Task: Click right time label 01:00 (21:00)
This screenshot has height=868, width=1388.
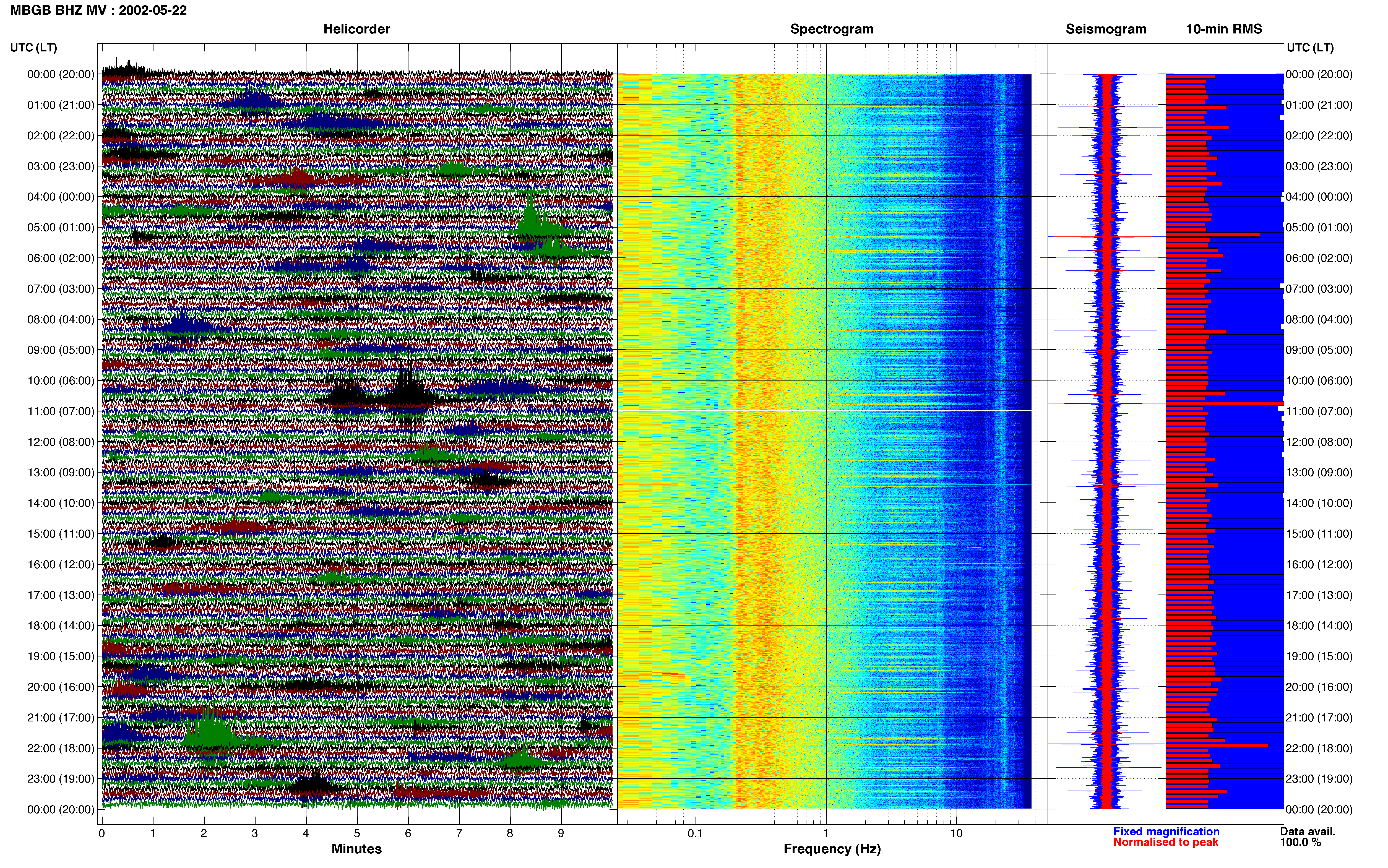Action: pyautogui.click(x=1319, y=105)
